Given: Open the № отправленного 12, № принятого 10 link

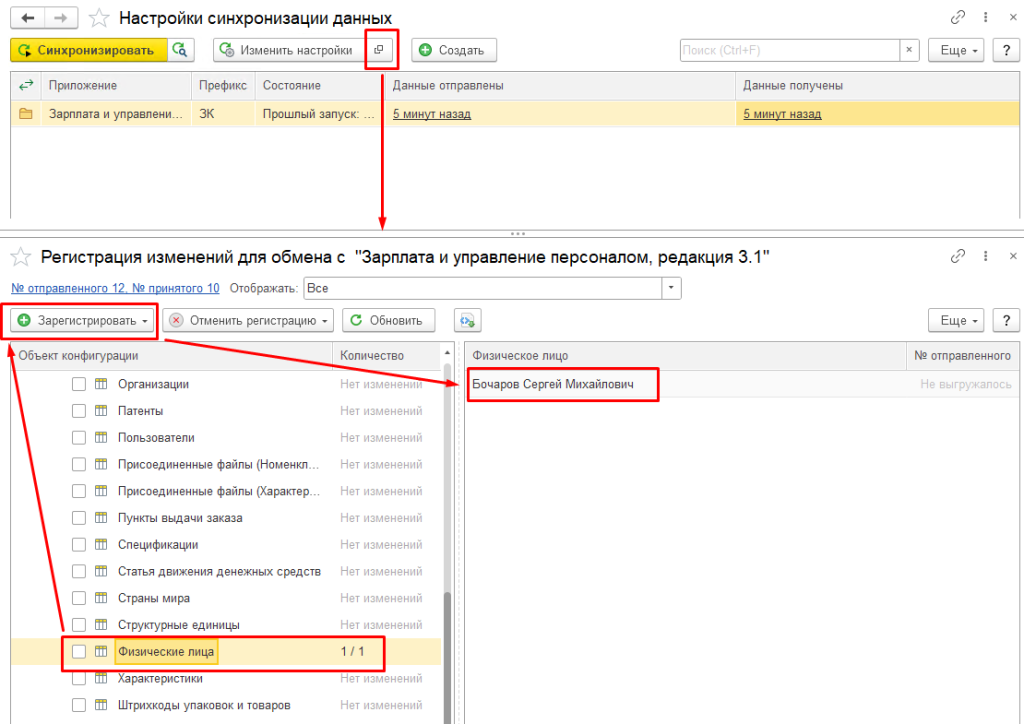Looking at the screenshot, I should click(115, 288).
